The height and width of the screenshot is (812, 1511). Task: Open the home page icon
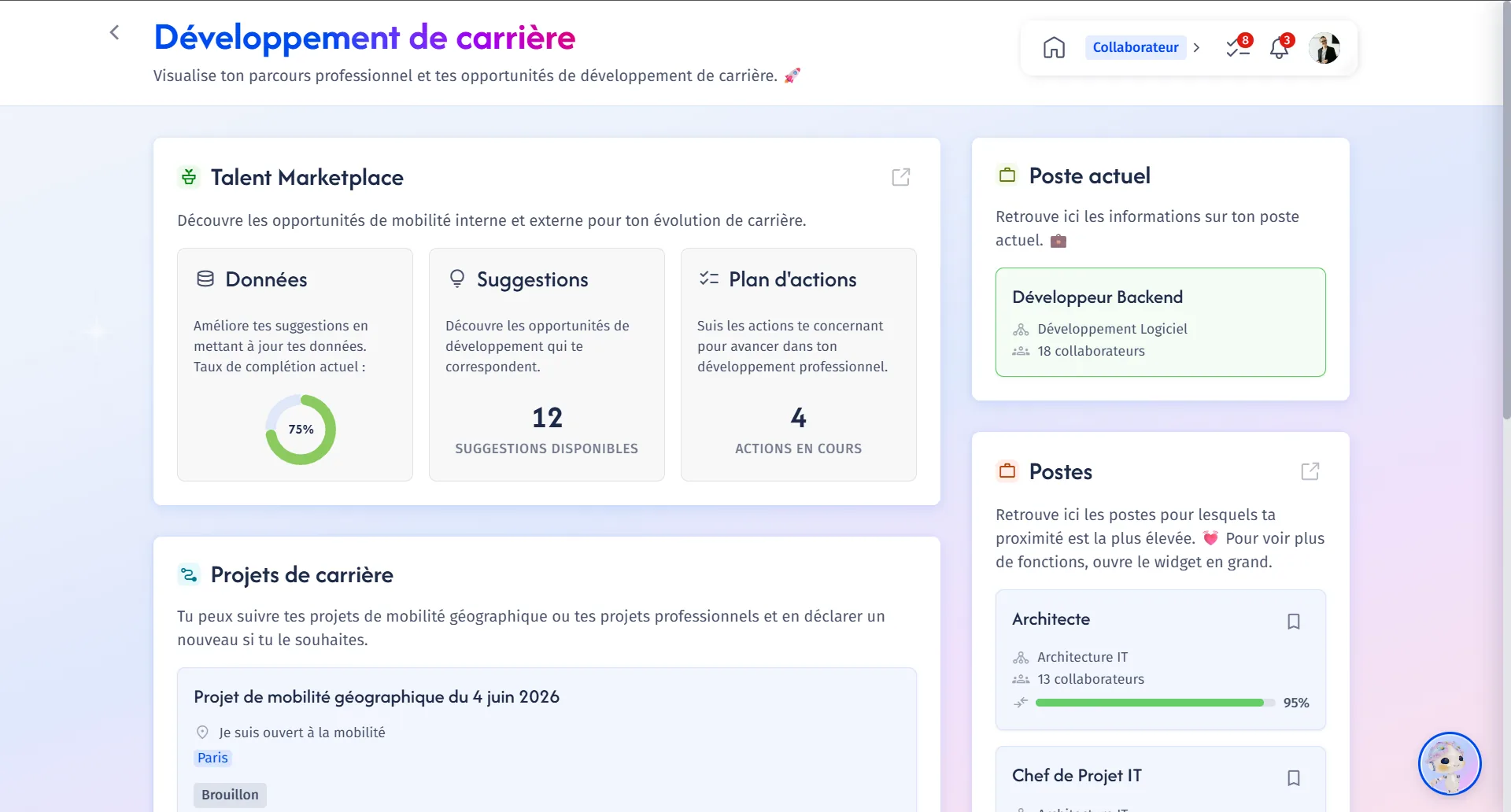point(1054,47)
